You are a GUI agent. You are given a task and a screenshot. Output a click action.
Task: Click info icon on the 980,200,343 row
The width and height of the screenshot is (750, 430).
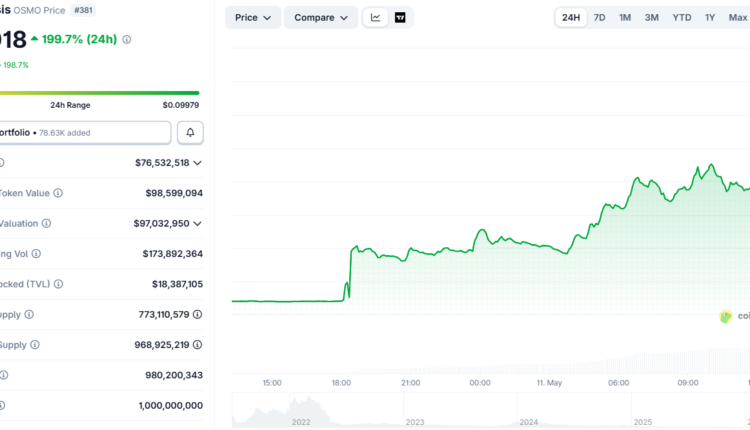pyautogui.click(x=3, y=375)
